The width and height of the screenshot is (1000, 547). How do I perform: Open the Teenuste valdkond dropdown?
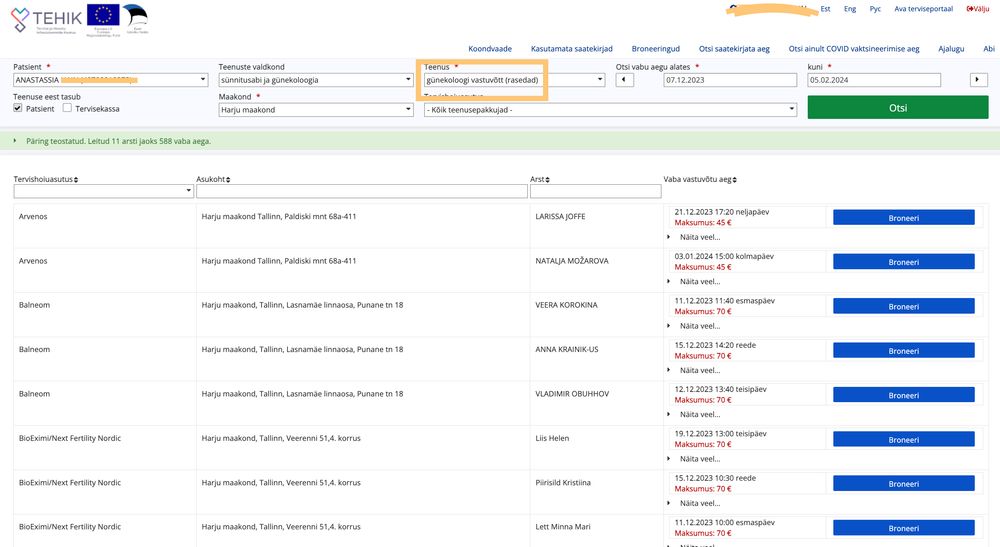point(315,80)
